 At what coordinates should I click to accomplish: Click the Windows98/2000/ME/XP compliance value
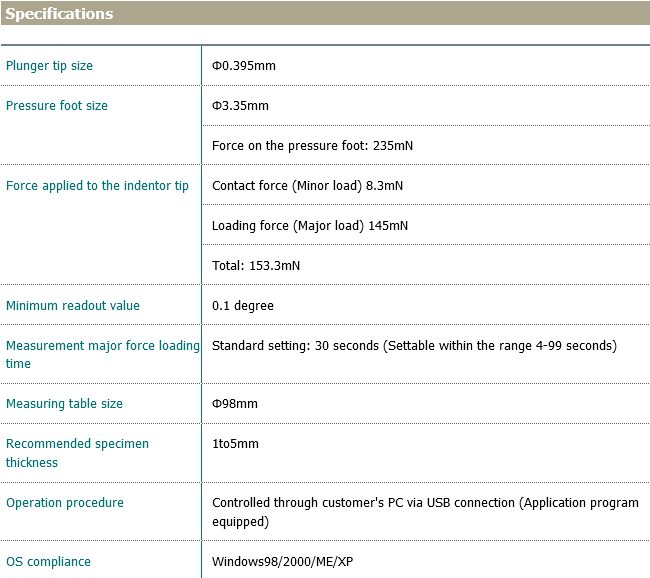click(282, 562)
